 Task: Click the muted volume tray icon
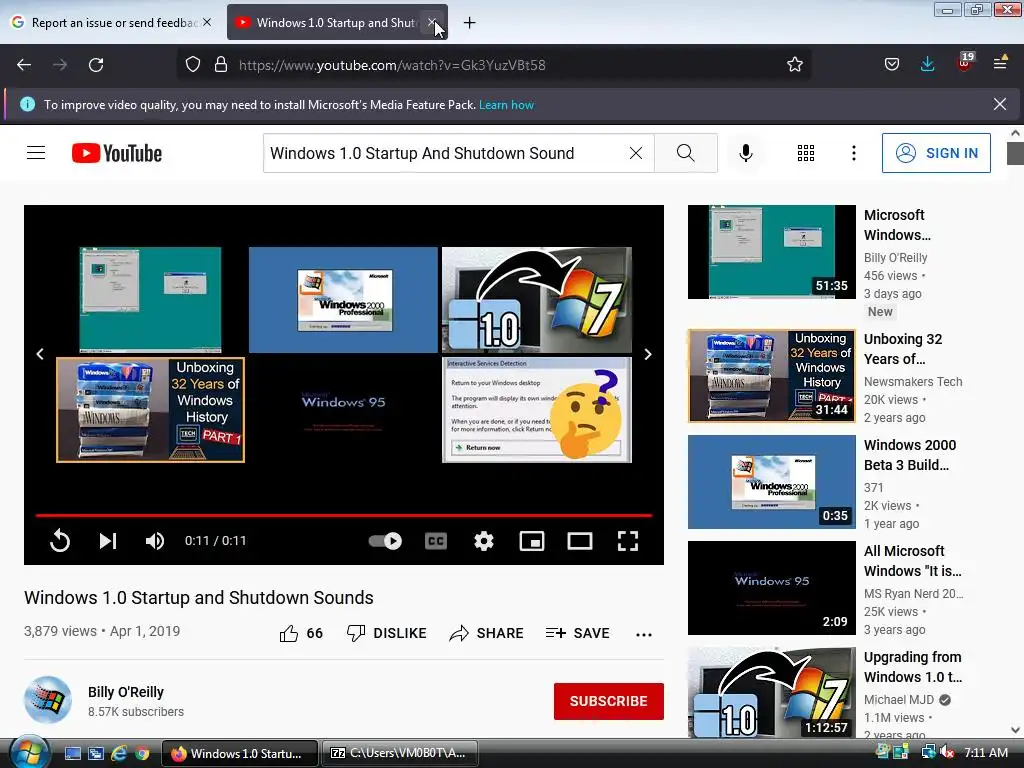coord(947,752)
